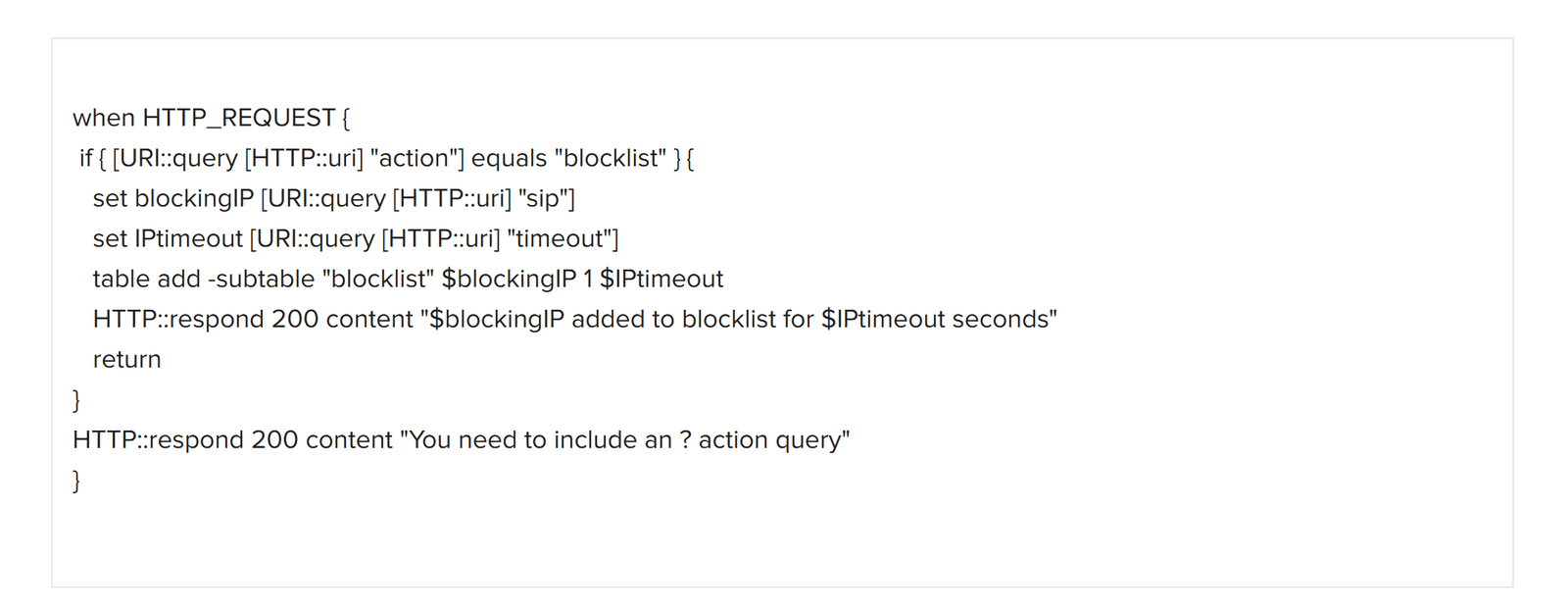Image resolution: width=1568 pixels, height=612 pixels.
Task: Click the final closing brace on the last line
Action: [76, 481]
